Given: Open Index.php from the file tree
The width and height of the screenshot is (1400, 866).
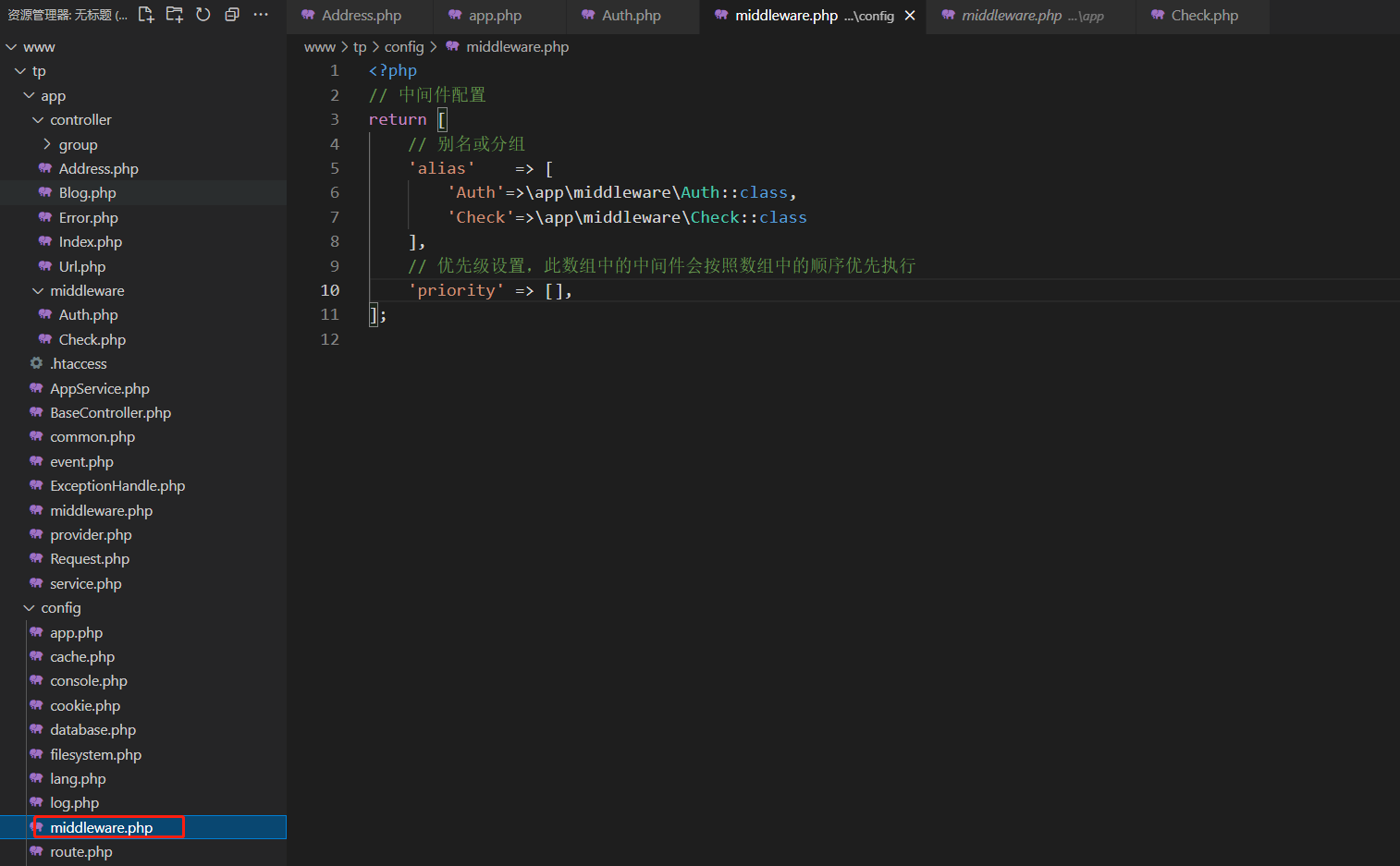Looking at the screenshot, I should [143, 242].
